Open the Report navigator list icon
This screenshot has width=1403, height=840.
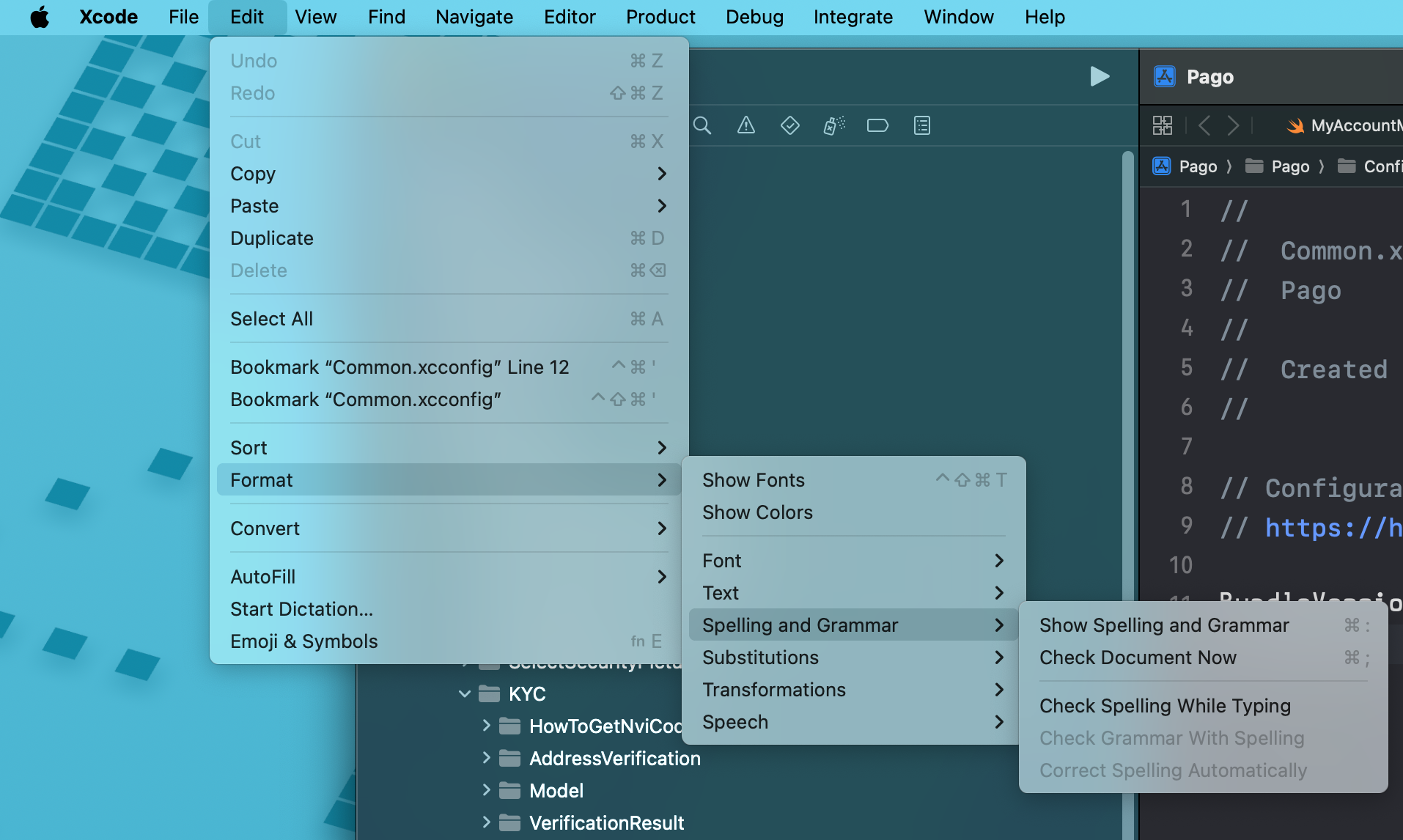point(921,125)
